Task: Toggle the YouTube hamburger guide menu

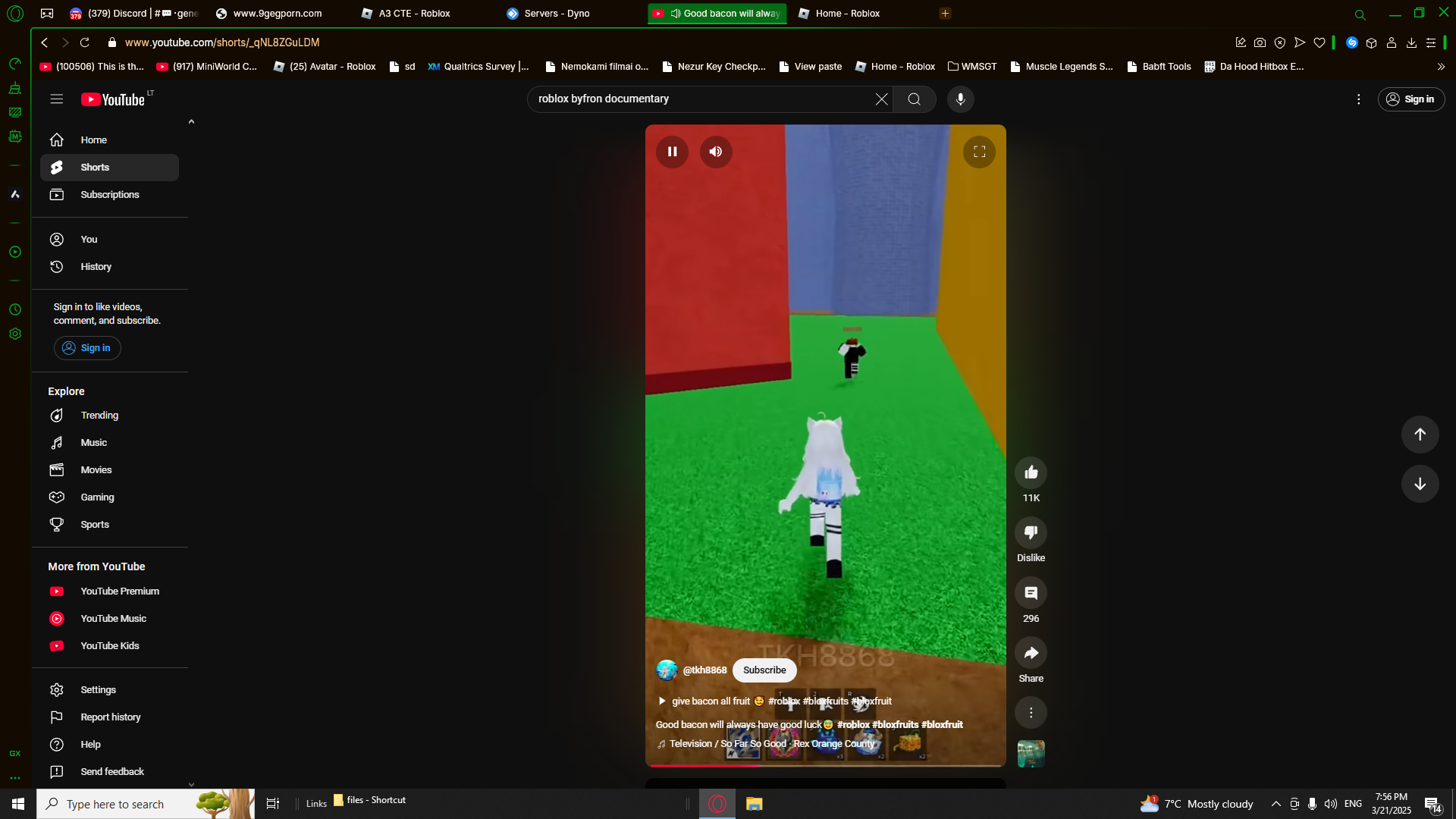Action: click(x=57, y=99)
